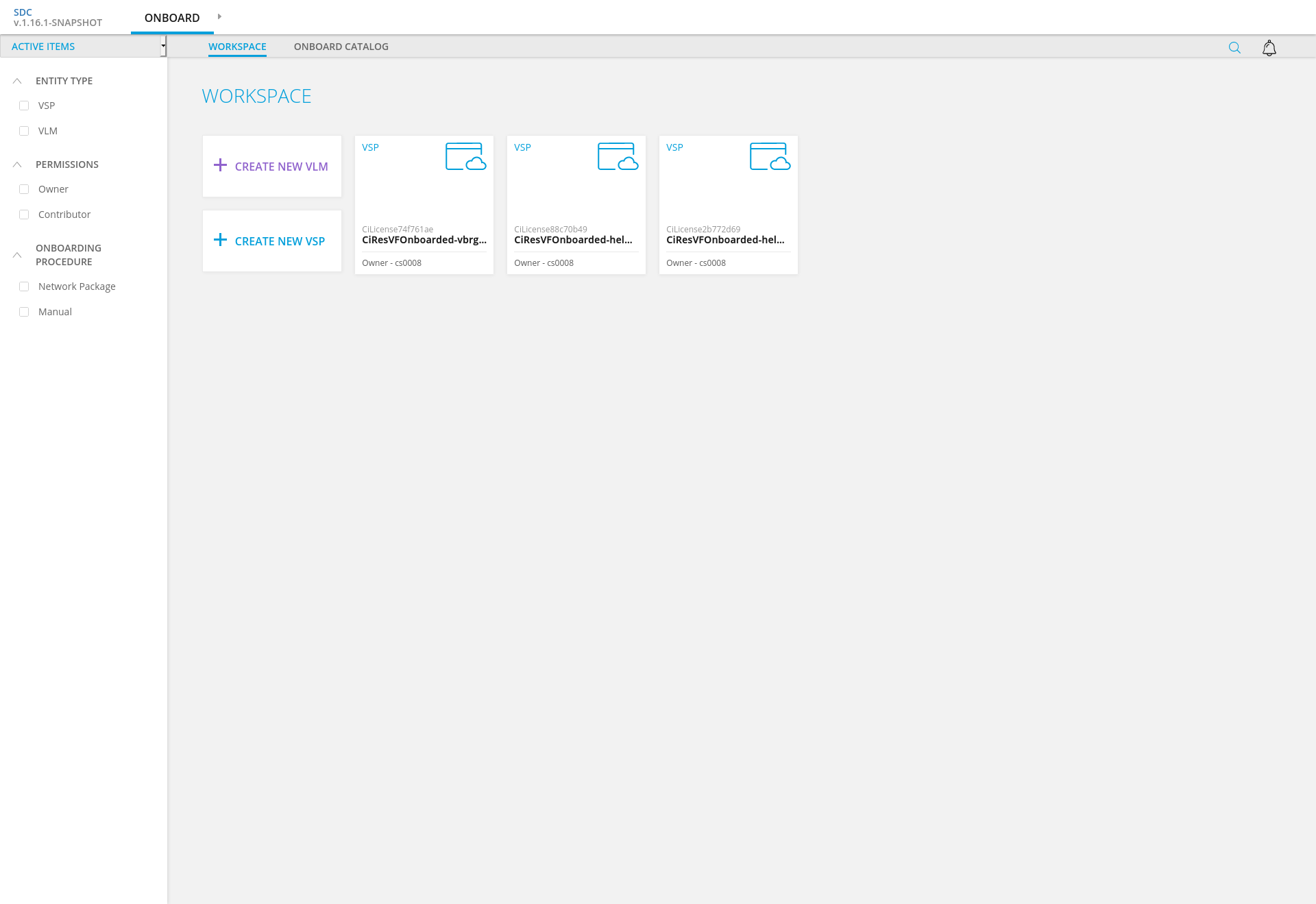Open the Active Items dropdown
This screenshot has height=904, width=1316.
click(82, 47)
